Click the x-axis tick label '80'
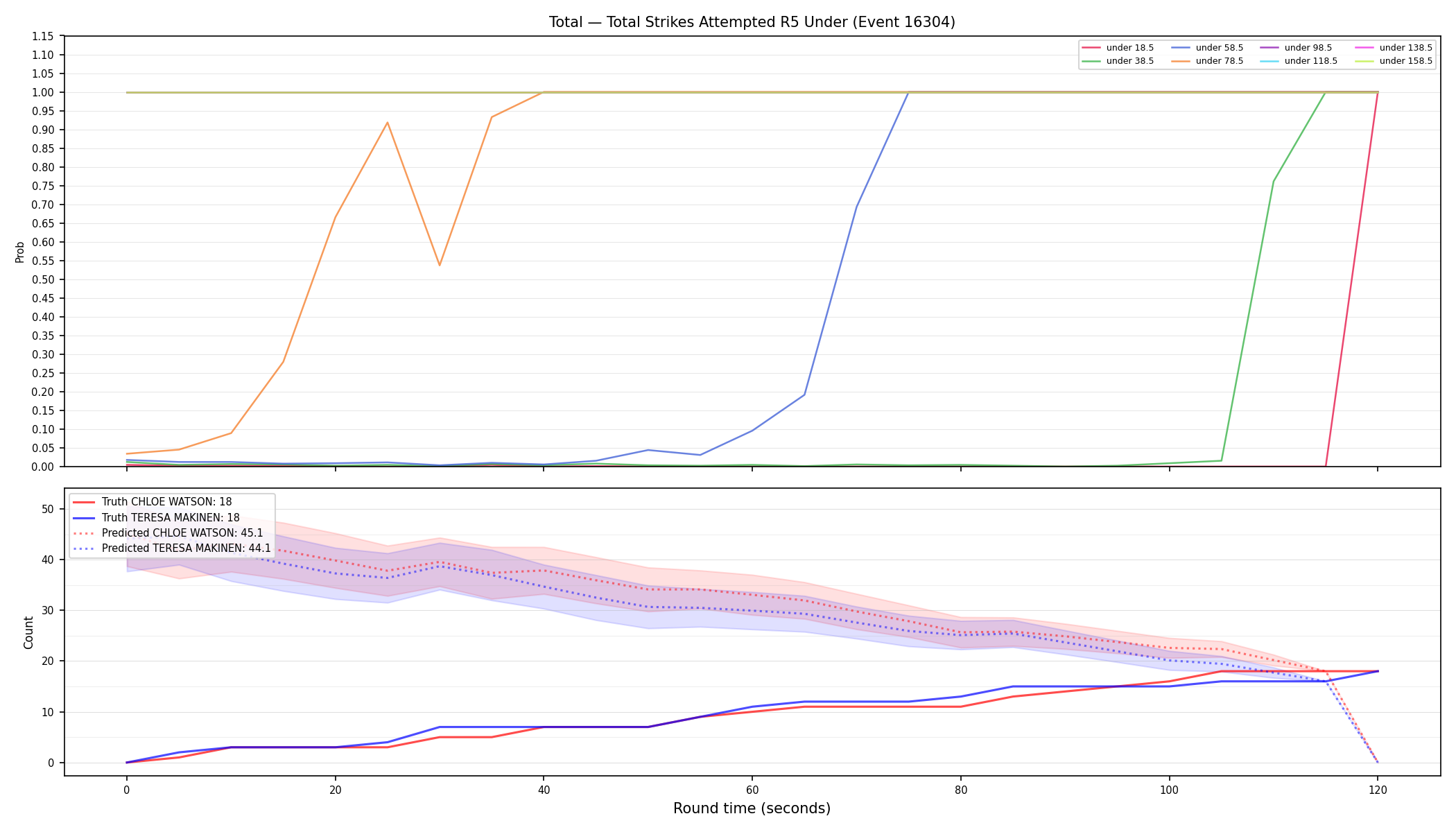This screenshot has height=832, width=1456. pyautogui.click(x=961, y=789)
